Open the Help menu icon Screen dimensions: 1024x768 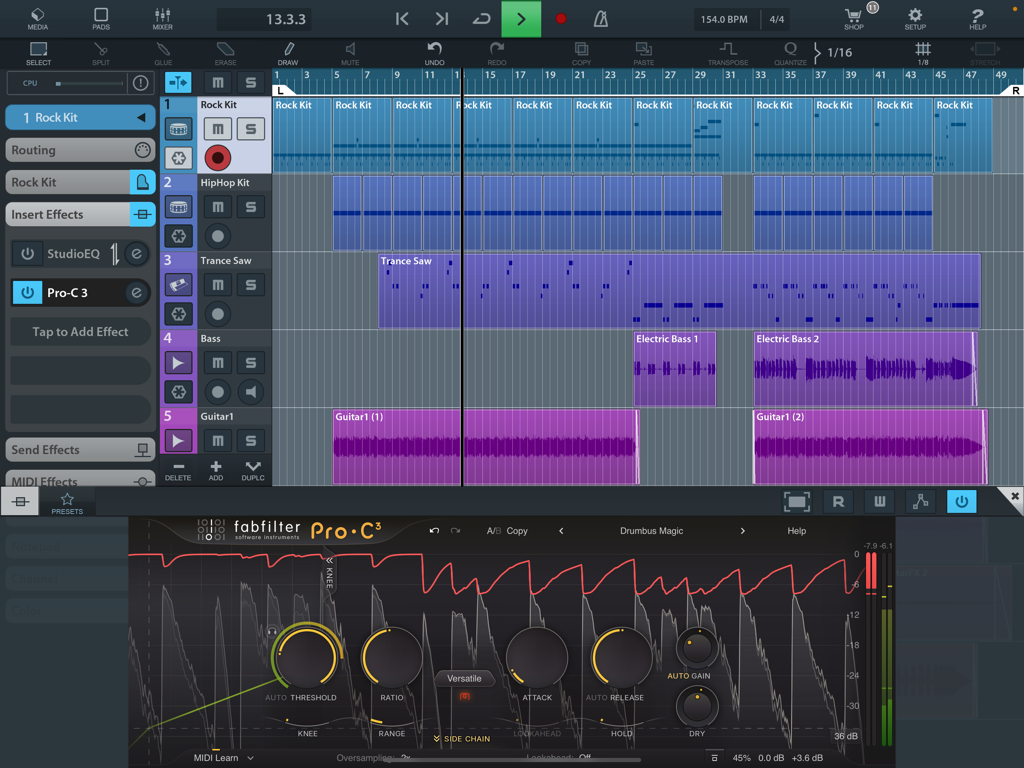977,18
